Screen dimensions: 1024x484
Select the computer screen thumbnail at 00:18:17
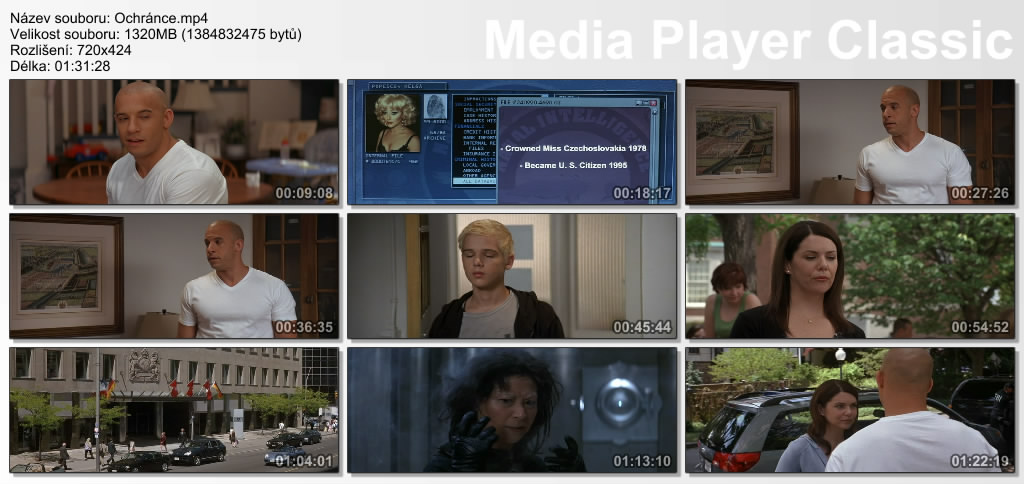pyautogui.click(x=511, y=142)
